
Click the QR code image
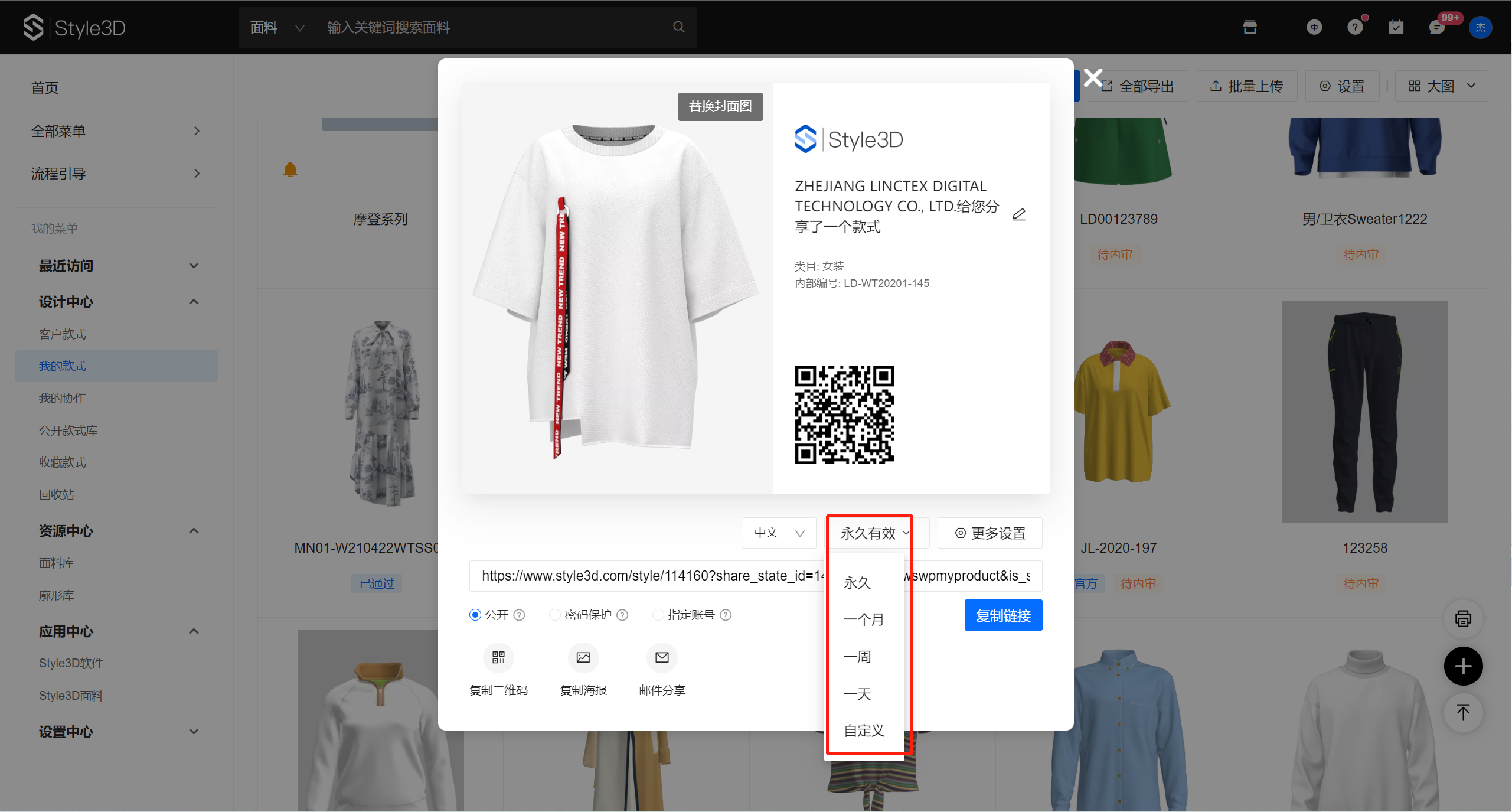pos(844,415)
